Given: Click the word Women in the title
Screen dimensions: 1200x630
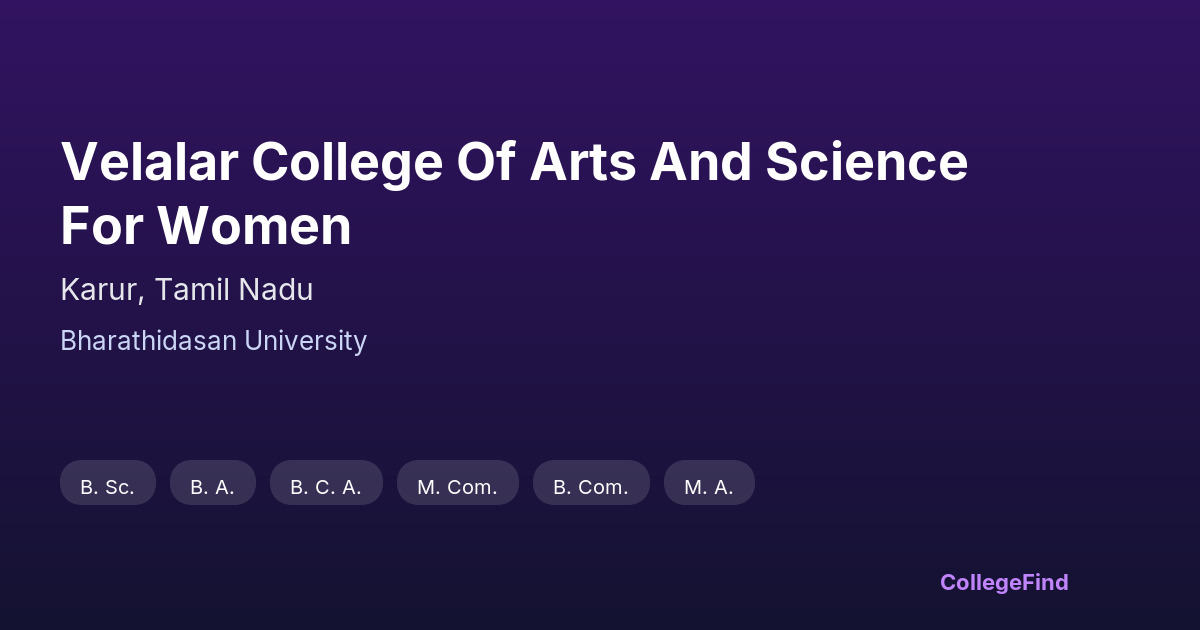Looking at the screenshot, I should coord(254,226).
